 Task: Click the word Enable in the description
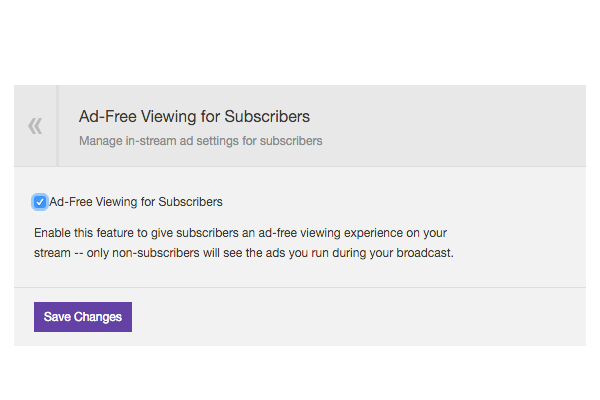54,232
